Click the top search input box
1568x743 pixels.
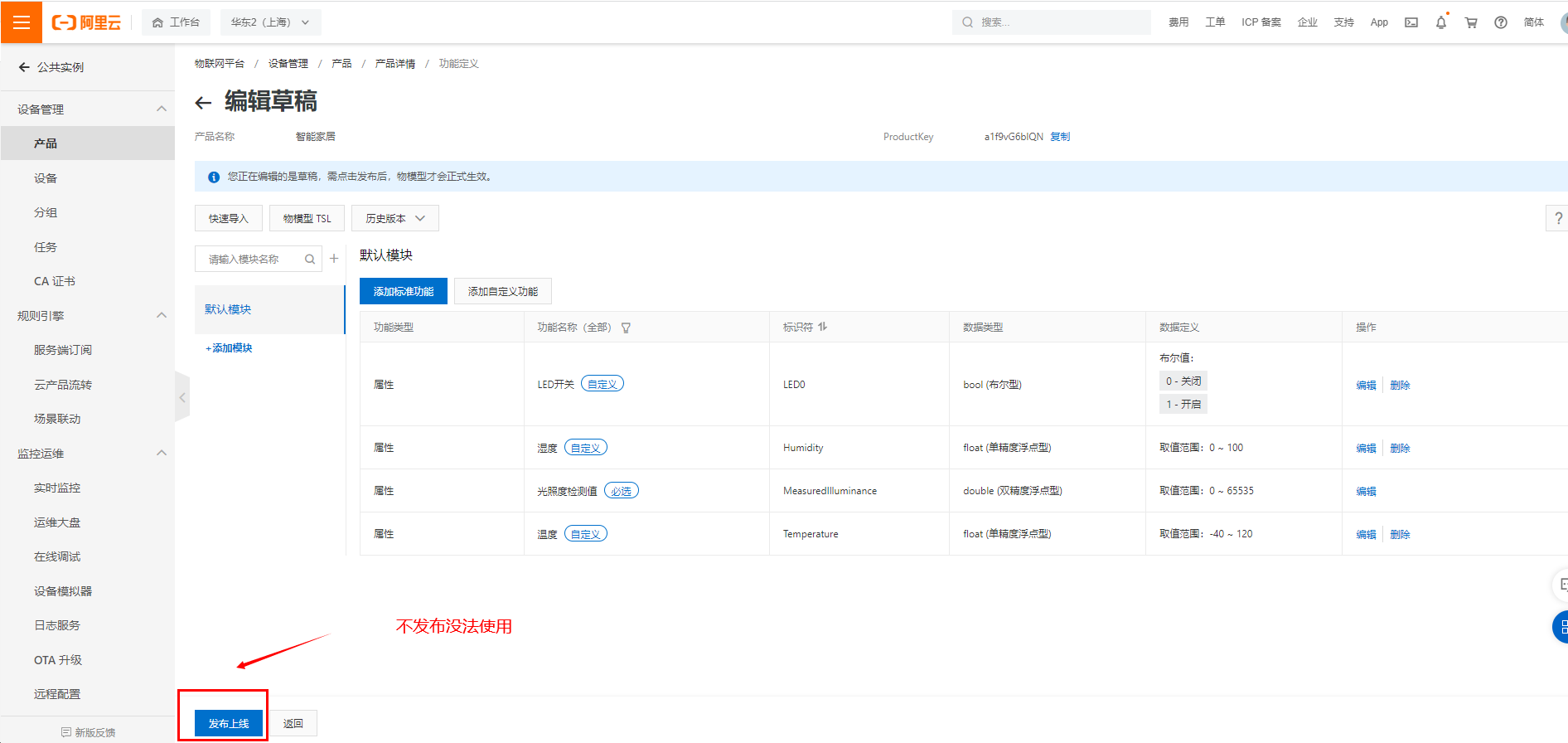point(1051,22)
